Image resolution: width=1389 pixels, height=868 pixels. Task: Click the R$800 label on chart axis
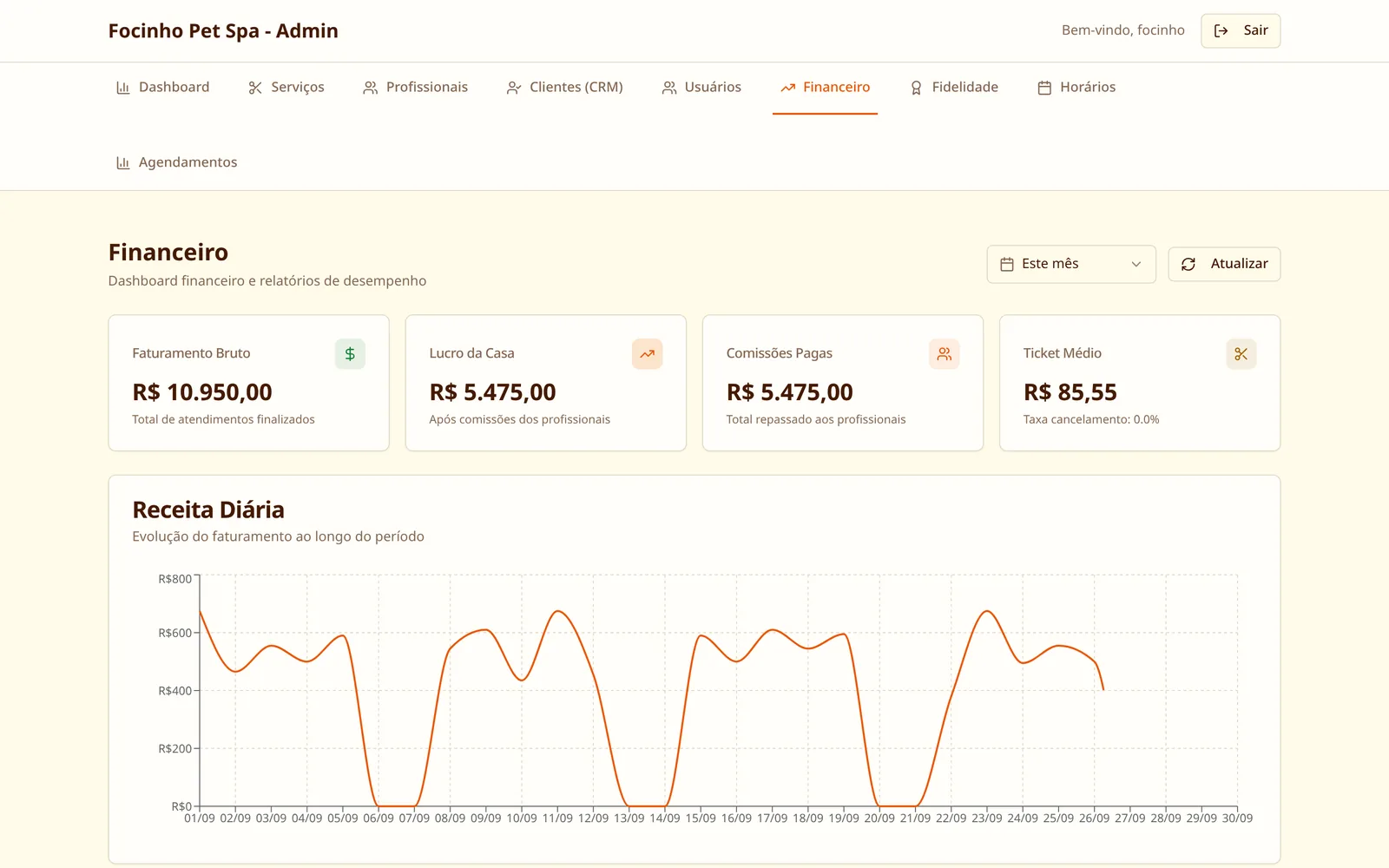174,579
